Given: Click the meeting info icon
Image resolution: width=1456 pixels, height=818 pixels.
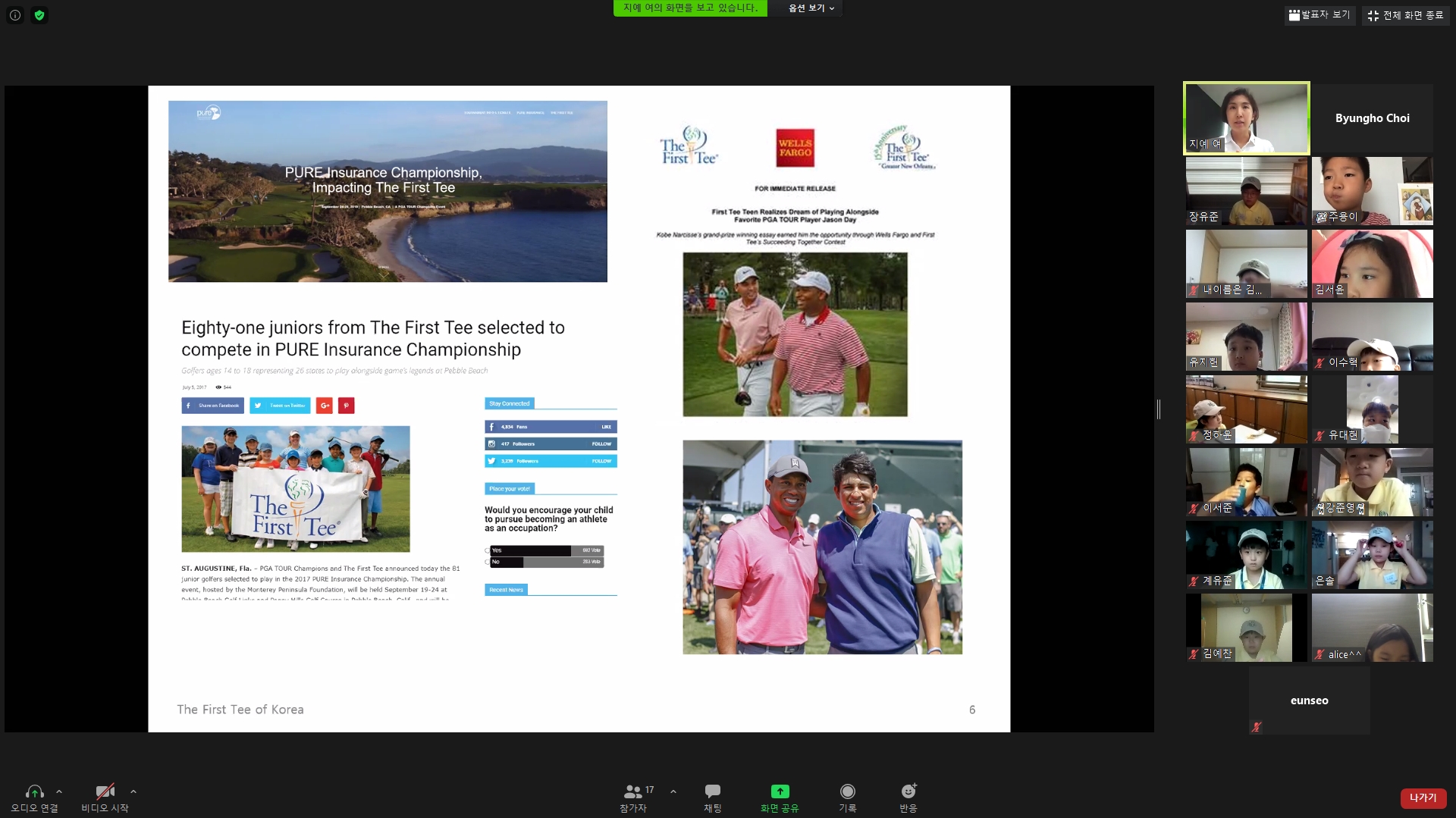Looking at the screenshot, I should pyautogui.click(x=15, y=15).
